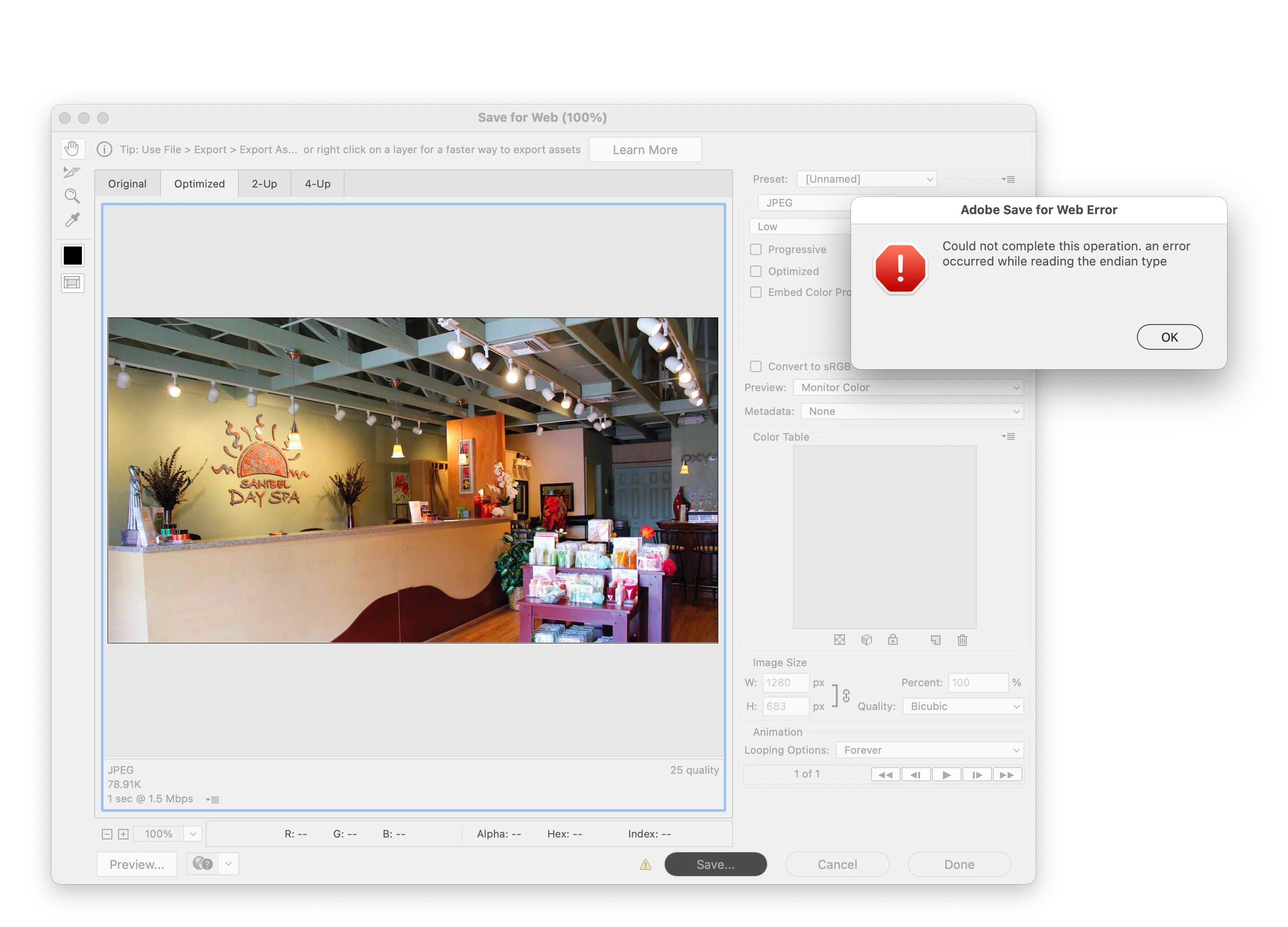The image size is (1288, 927).
Task: Select the Eyedropper tool
Action: coord(72,220)
